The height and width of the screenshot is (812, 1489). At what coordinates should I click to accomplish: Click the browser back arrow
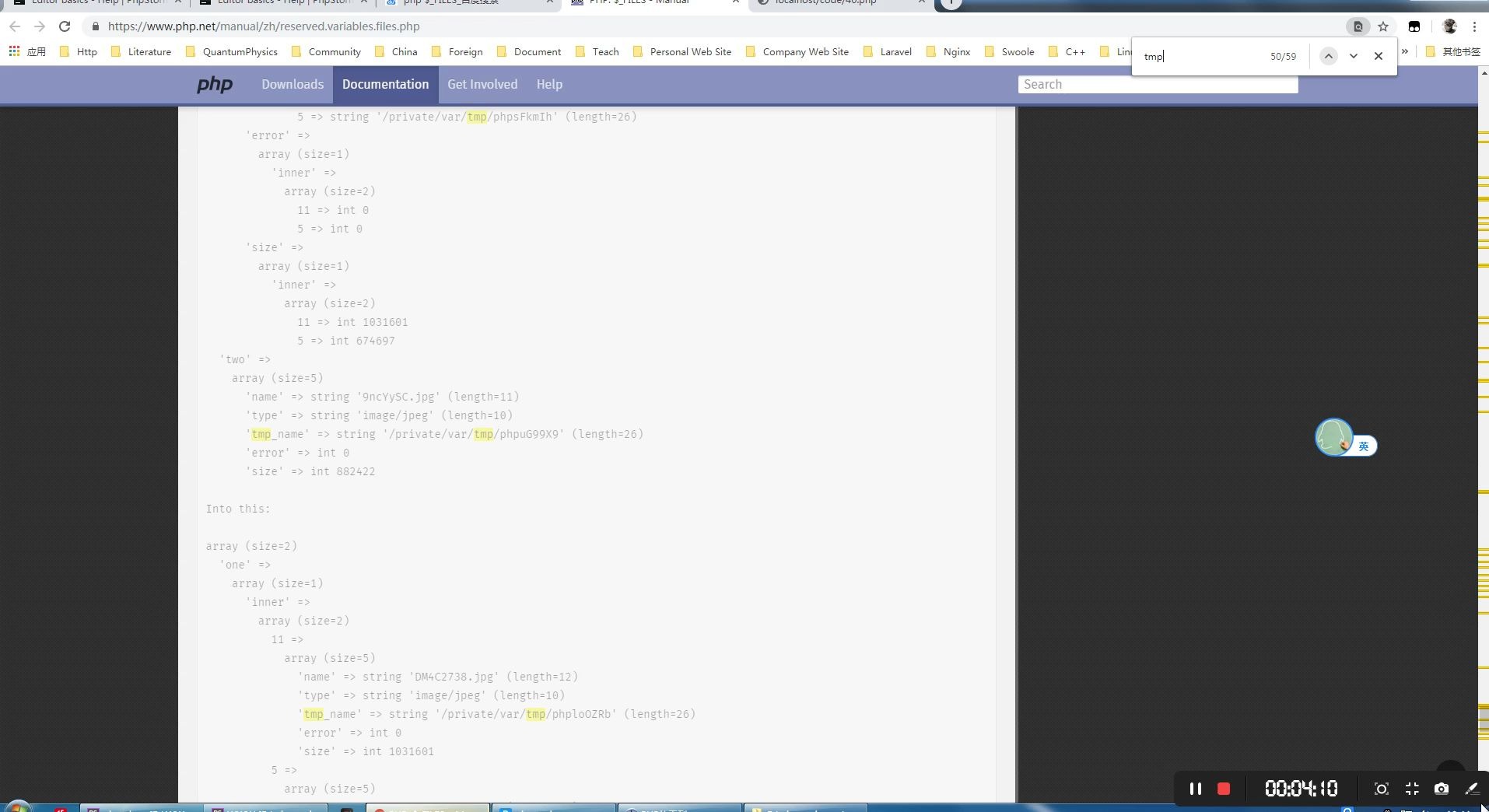[15, 26]
